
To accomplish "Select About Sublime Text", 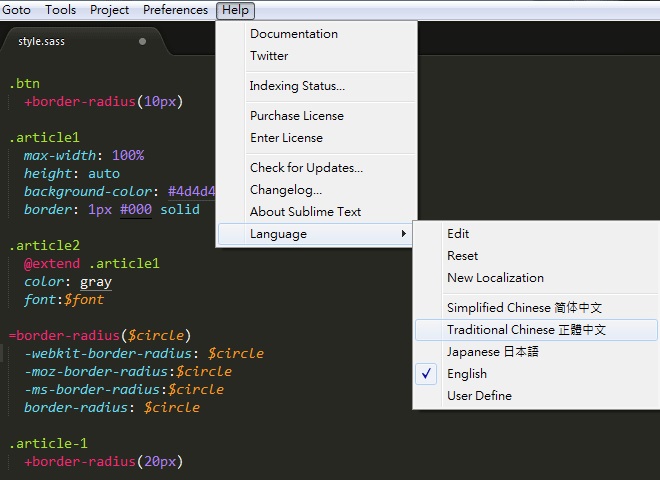I will tap(316, 211).
